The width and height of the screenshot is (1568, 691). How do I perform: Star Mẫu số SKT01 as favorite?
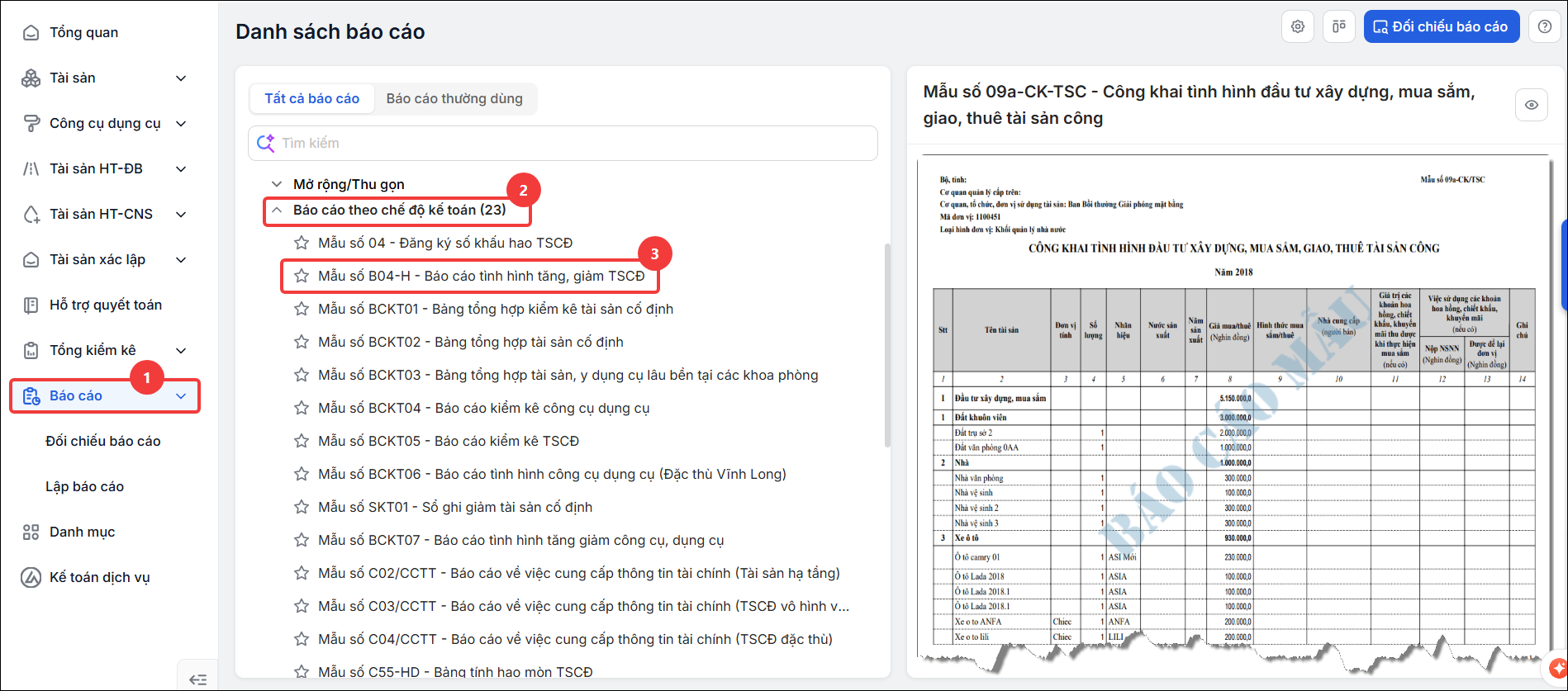(x=302, y=507)
